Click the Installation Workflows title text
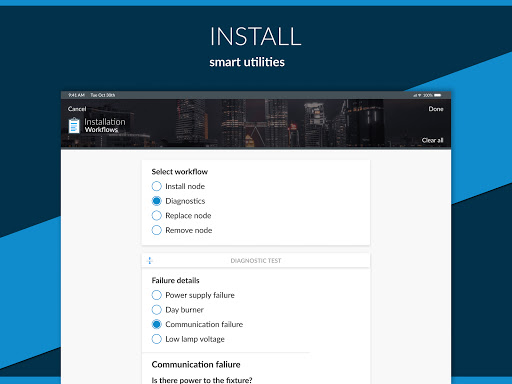 coord(105,125)
